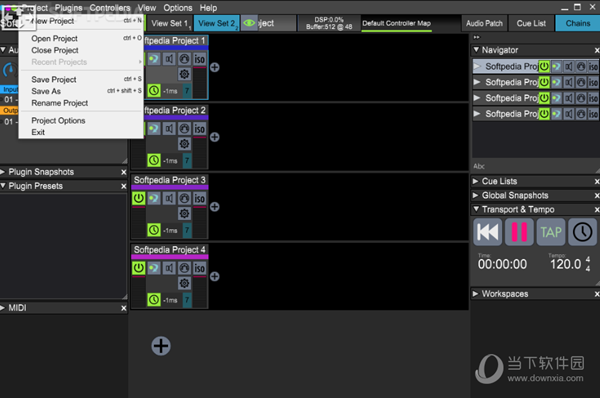Click the bypass icon on Softpedia Project 3 chain
This screenshot has height=398, width=600.
point(154,198)
